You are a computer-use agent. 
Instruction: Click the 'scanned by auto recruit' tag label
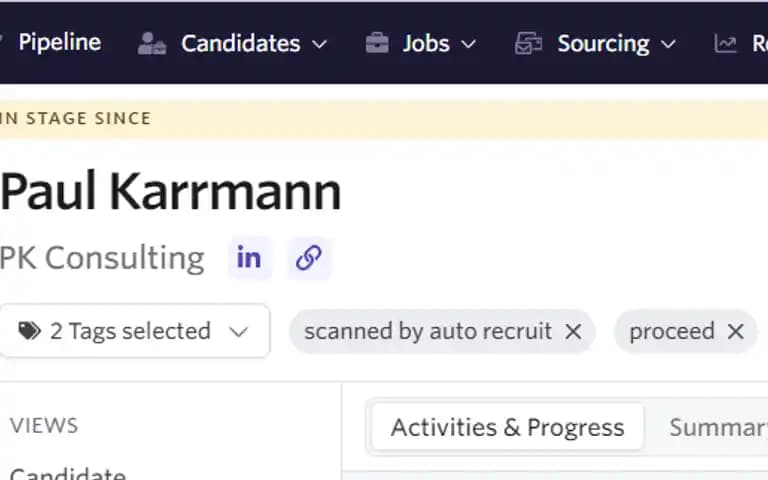click(x=428, y=332)
